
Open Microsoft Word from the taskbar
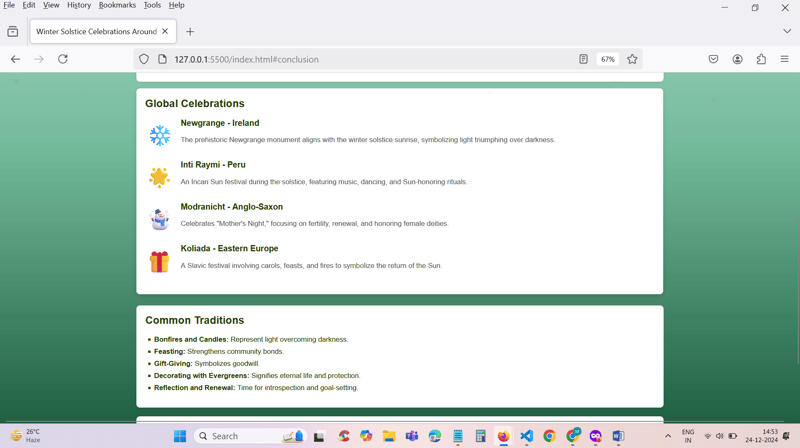tap(618, 436)
